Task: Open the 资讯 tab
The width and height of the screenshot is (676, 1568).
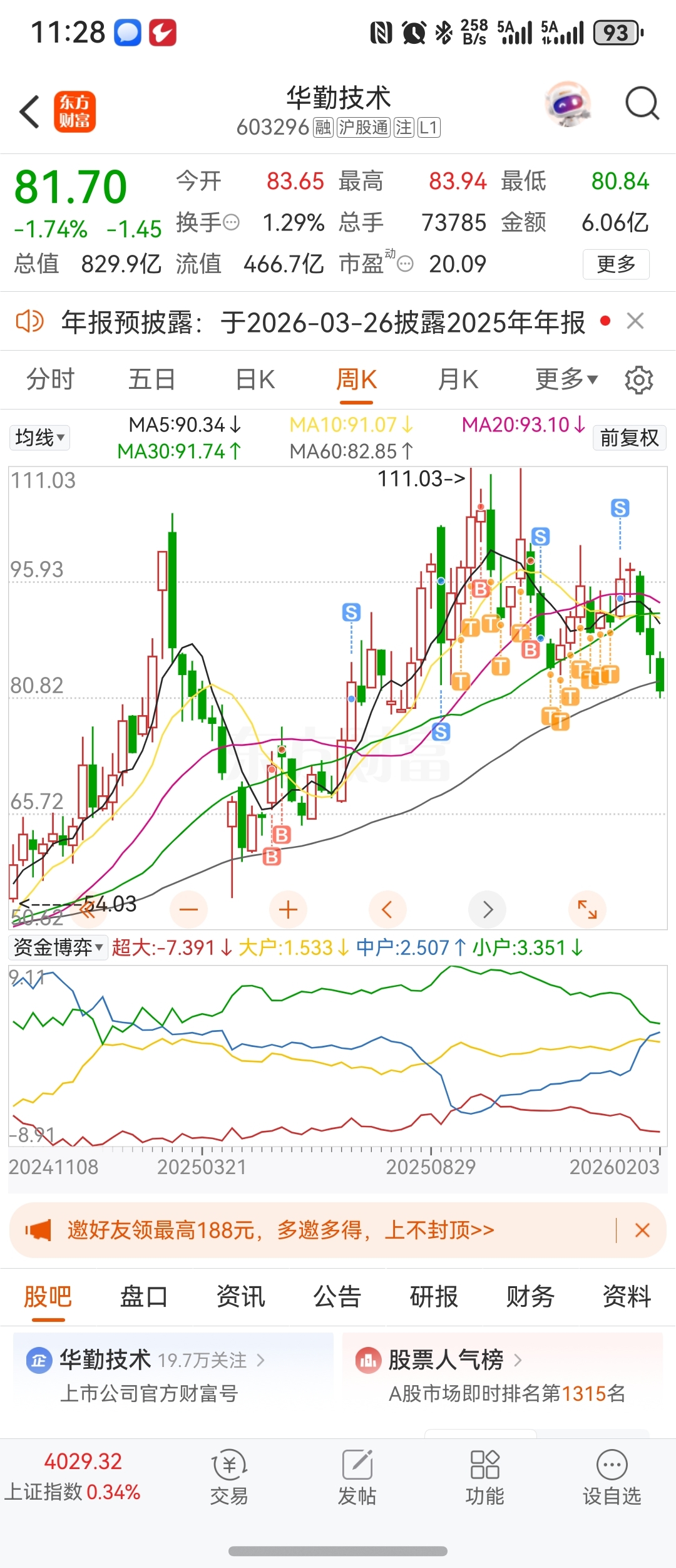Action: (241, 1296)
